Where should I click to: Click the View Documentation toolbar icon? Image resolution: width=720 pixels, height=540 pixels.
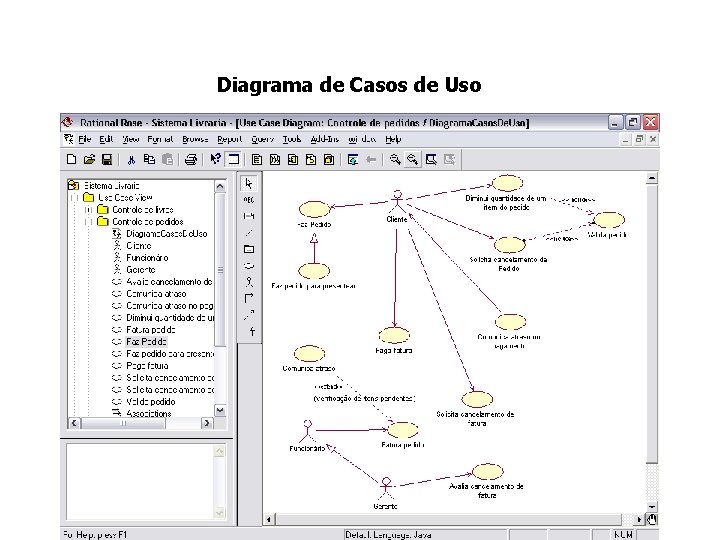(234, 159)
